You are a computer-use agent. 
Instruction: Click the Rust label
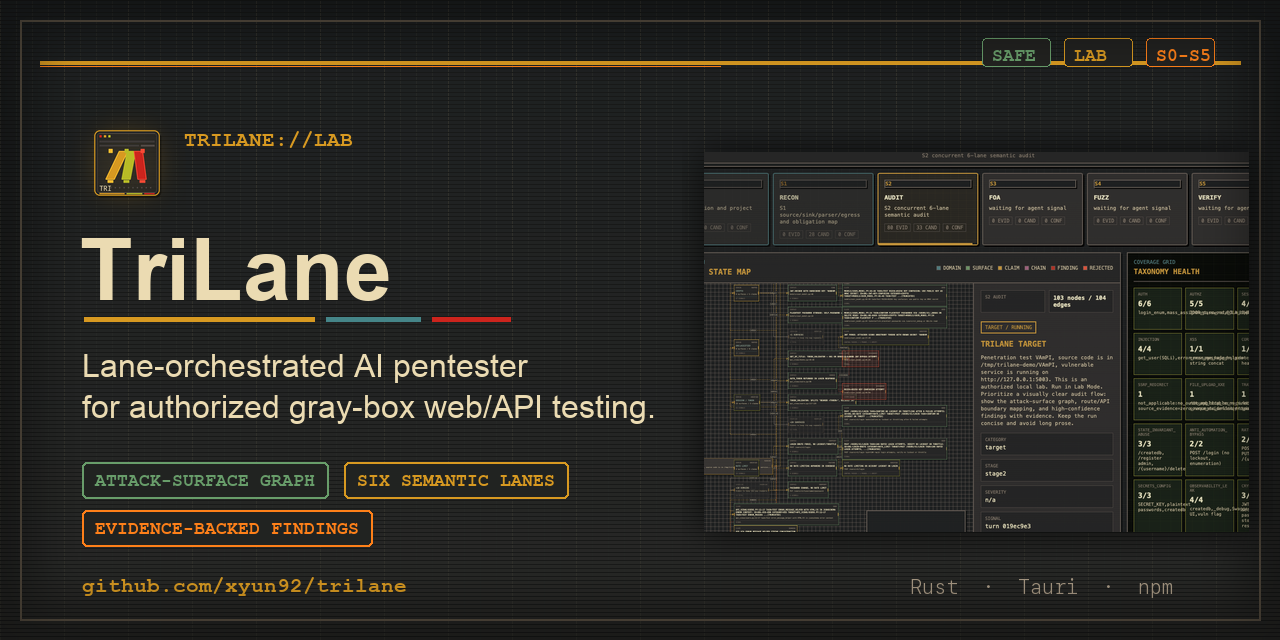(934, 587)
